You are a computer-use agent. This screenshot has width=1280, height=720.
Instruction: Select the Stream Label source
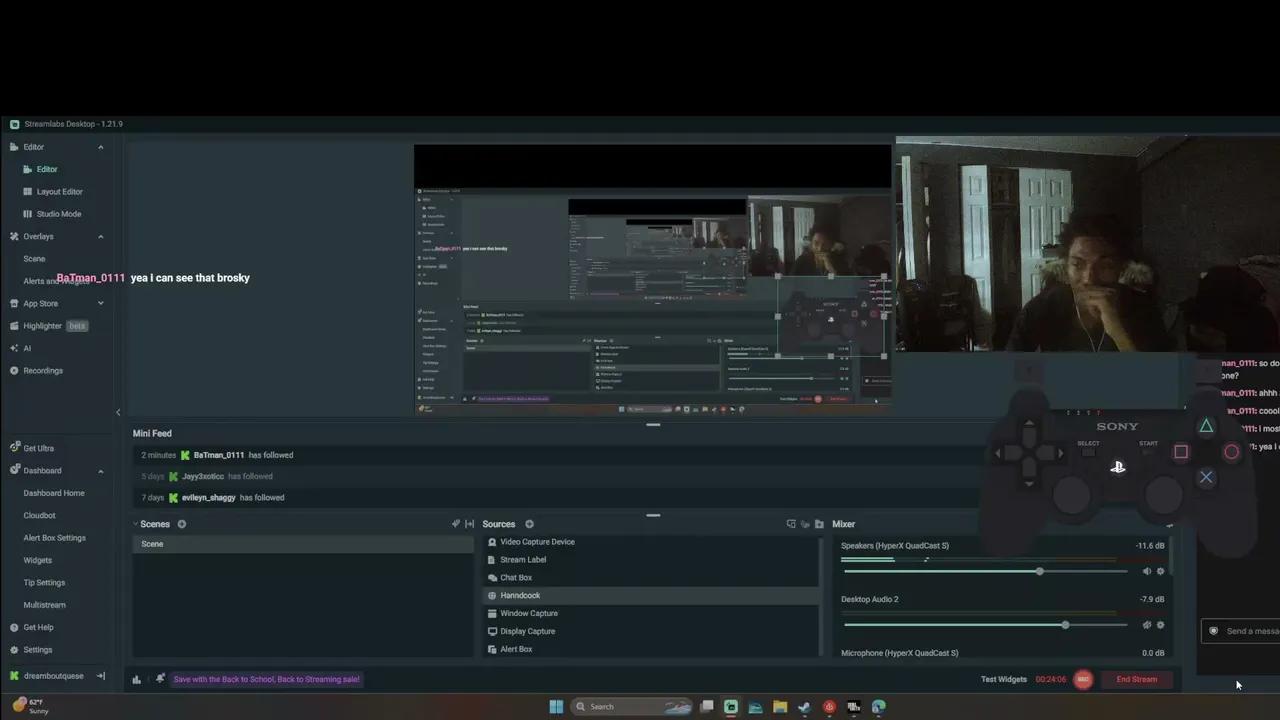[x=651, y=560]
